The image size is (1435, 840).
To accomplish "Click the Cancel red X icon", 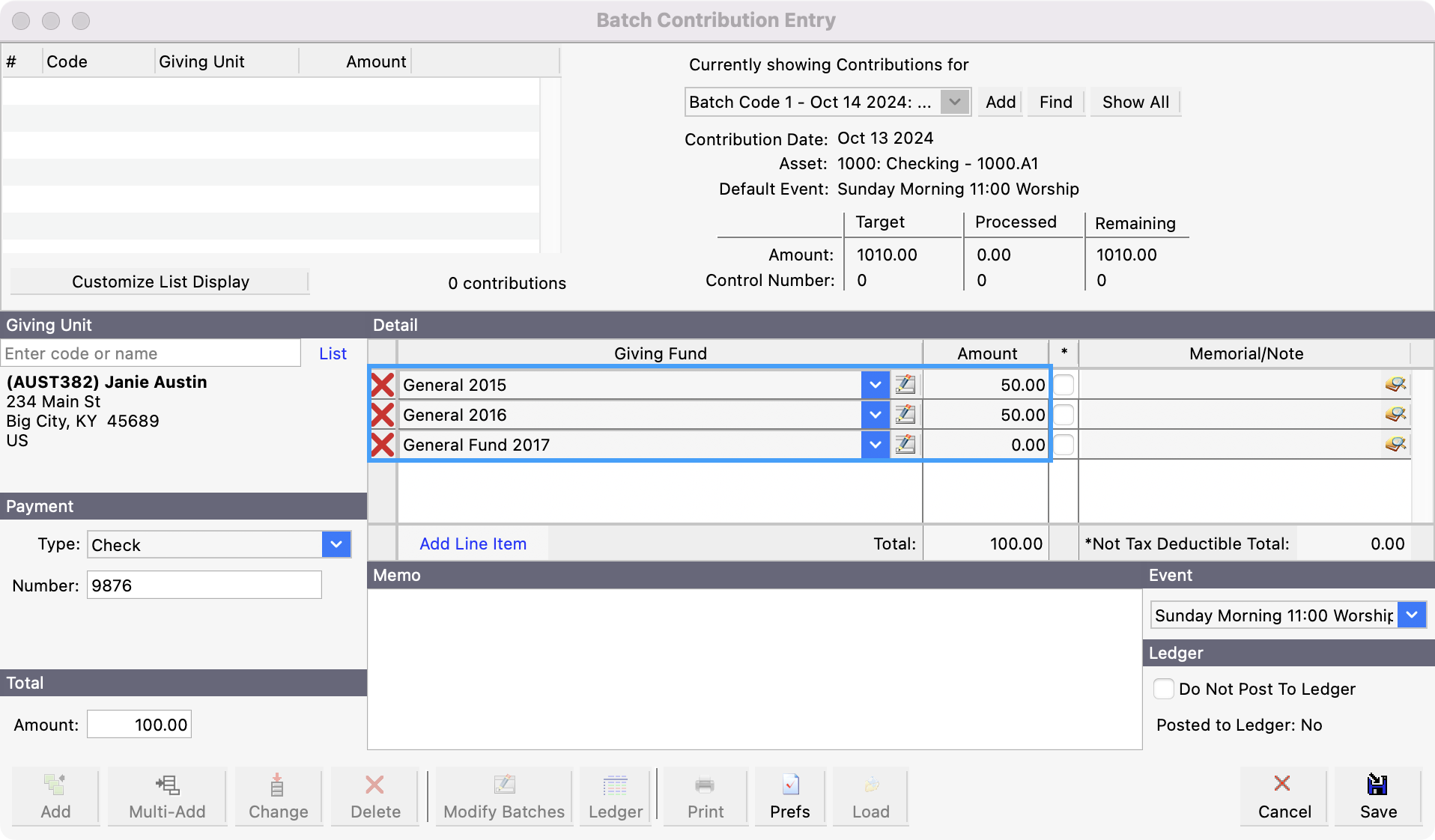I will (1282, 784).
